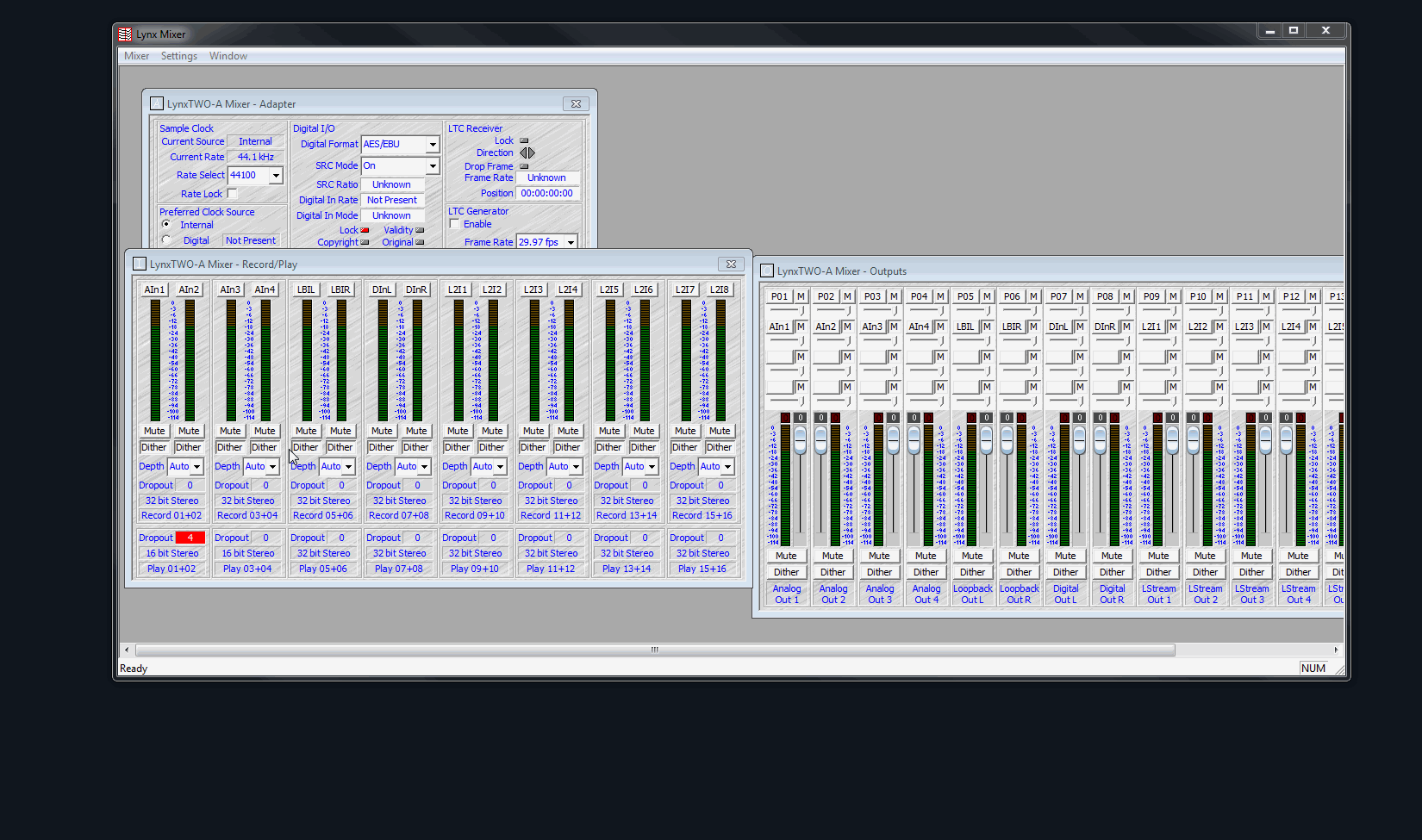Open Depth dropdown for Record 15+16
Screen dimensions: 1422x840
coord(727,466)
